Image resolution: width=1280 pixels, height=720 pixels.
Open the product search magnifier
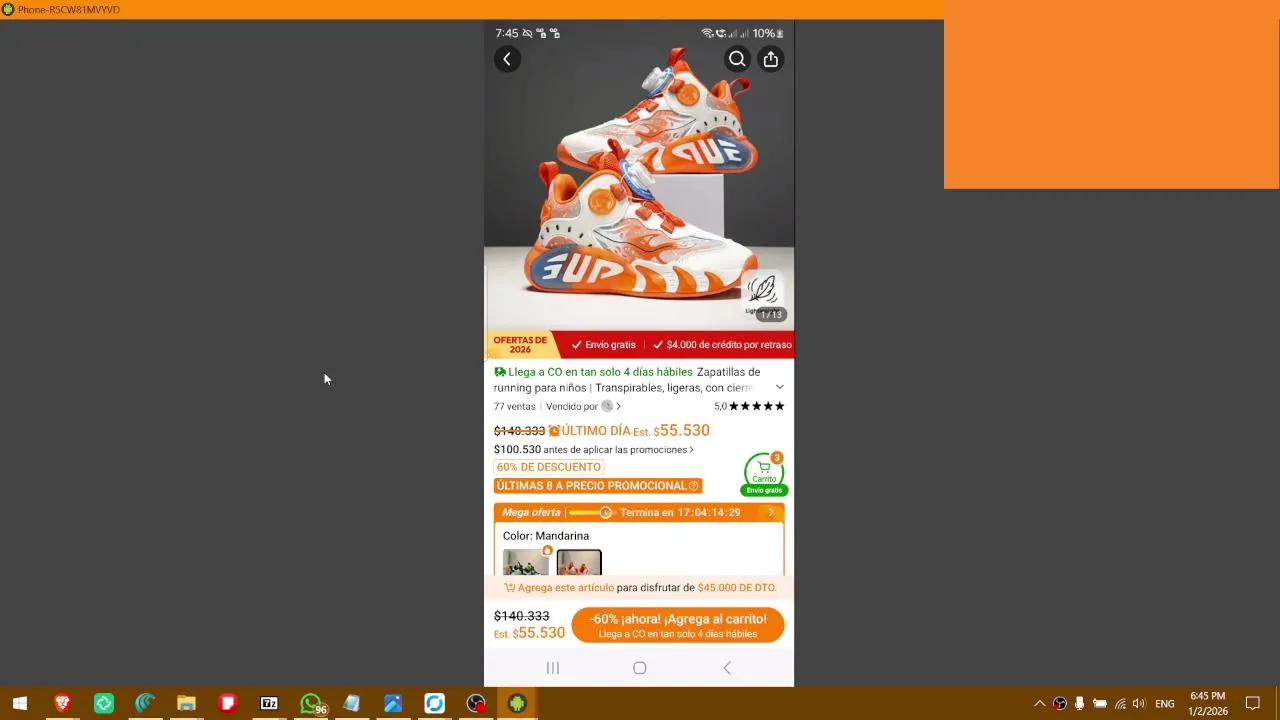[x=737, y=59]
